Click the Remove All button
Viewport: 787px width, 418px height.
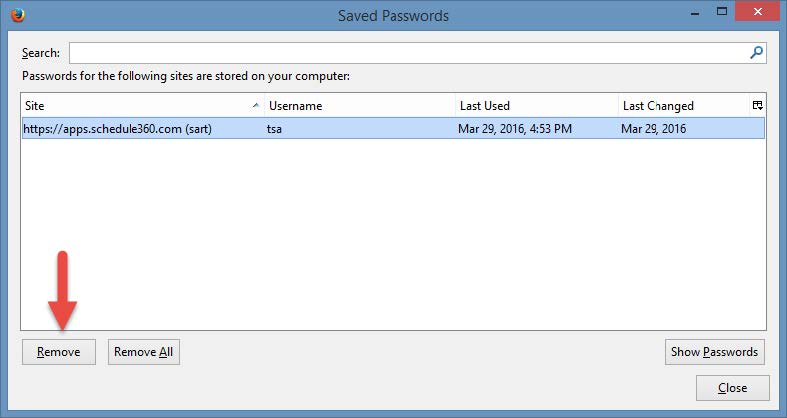[x=144, y=352]
